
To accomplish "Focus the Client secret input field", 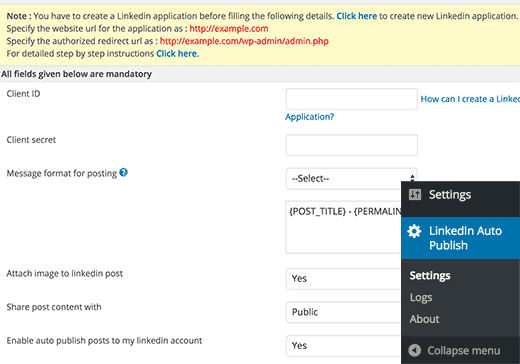I will pos(351,145).
